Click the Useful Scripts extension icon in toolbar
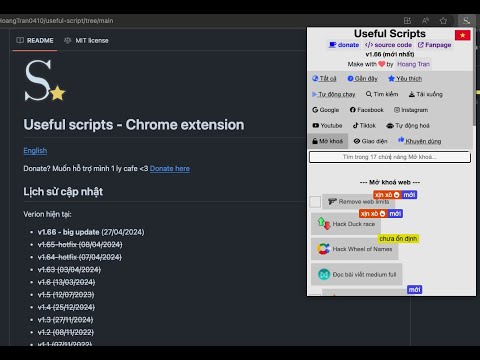This screenshot has width=480, height=360. [466, 21]
